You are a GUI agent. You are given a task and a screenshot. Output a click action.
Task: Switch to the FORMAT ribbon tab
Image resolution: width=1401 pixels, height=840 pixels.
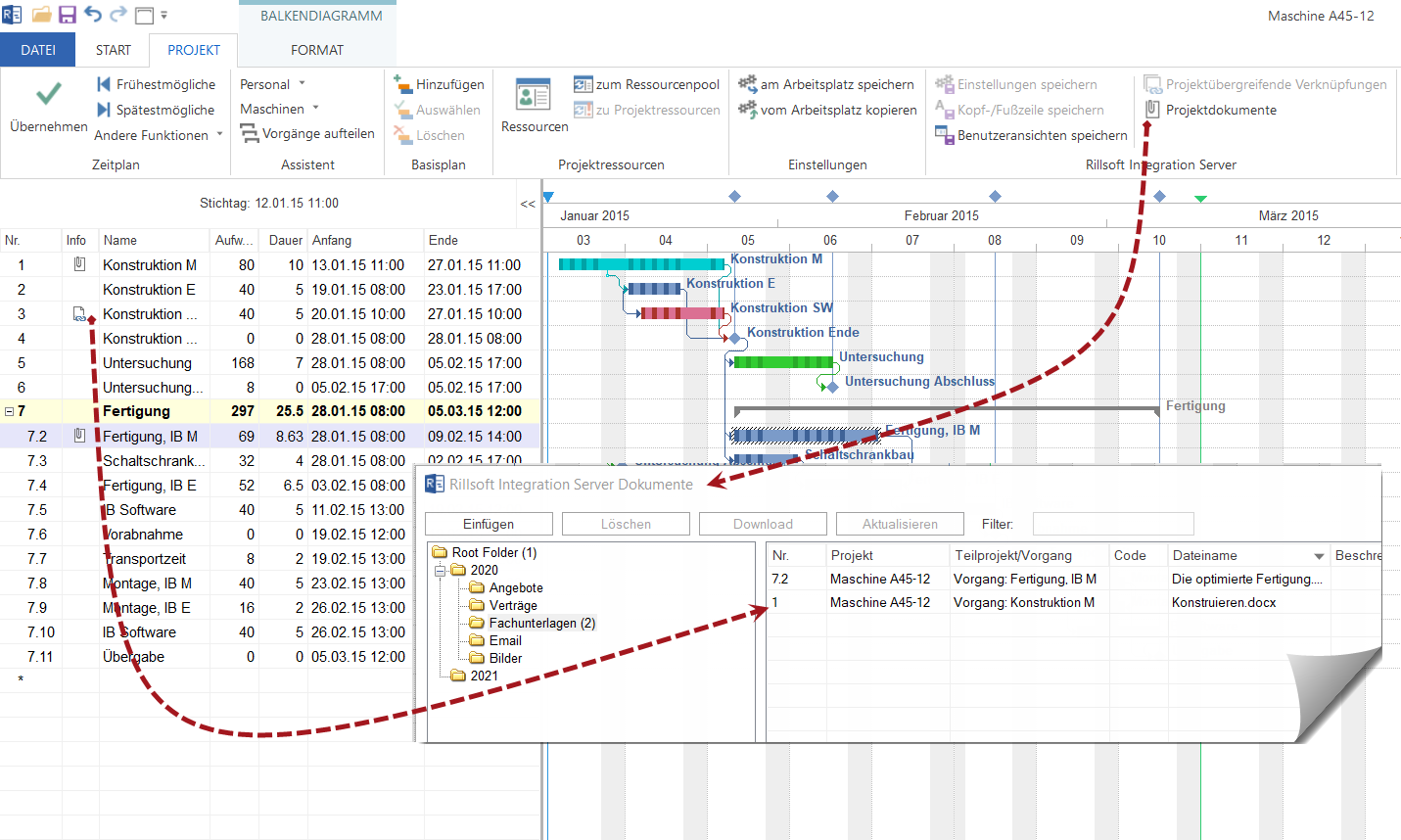click(317, 50)
